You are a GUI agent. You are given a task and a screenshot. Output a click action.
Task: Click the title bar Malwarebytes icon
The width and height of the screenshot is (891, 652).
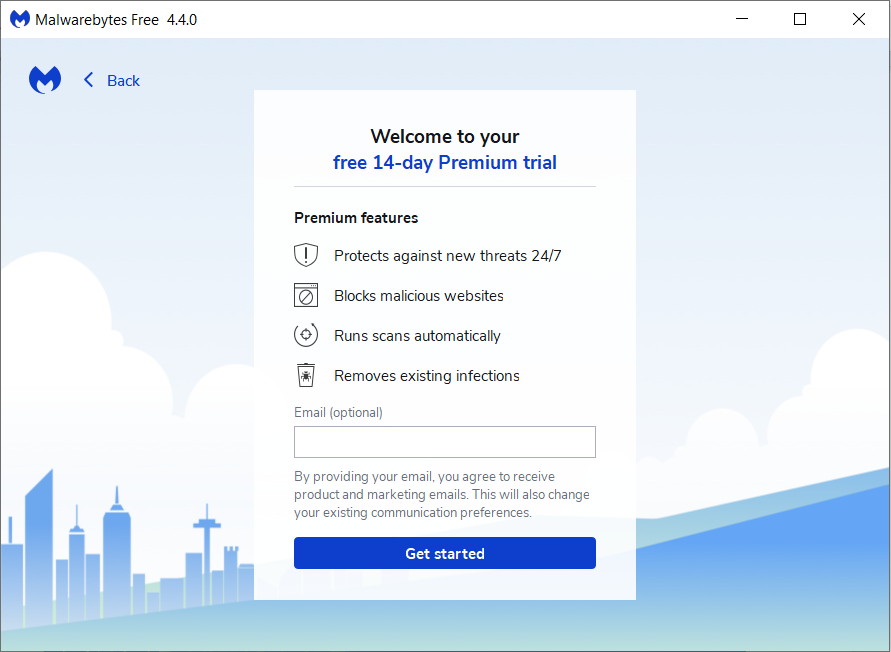click(x=20, y=19)
